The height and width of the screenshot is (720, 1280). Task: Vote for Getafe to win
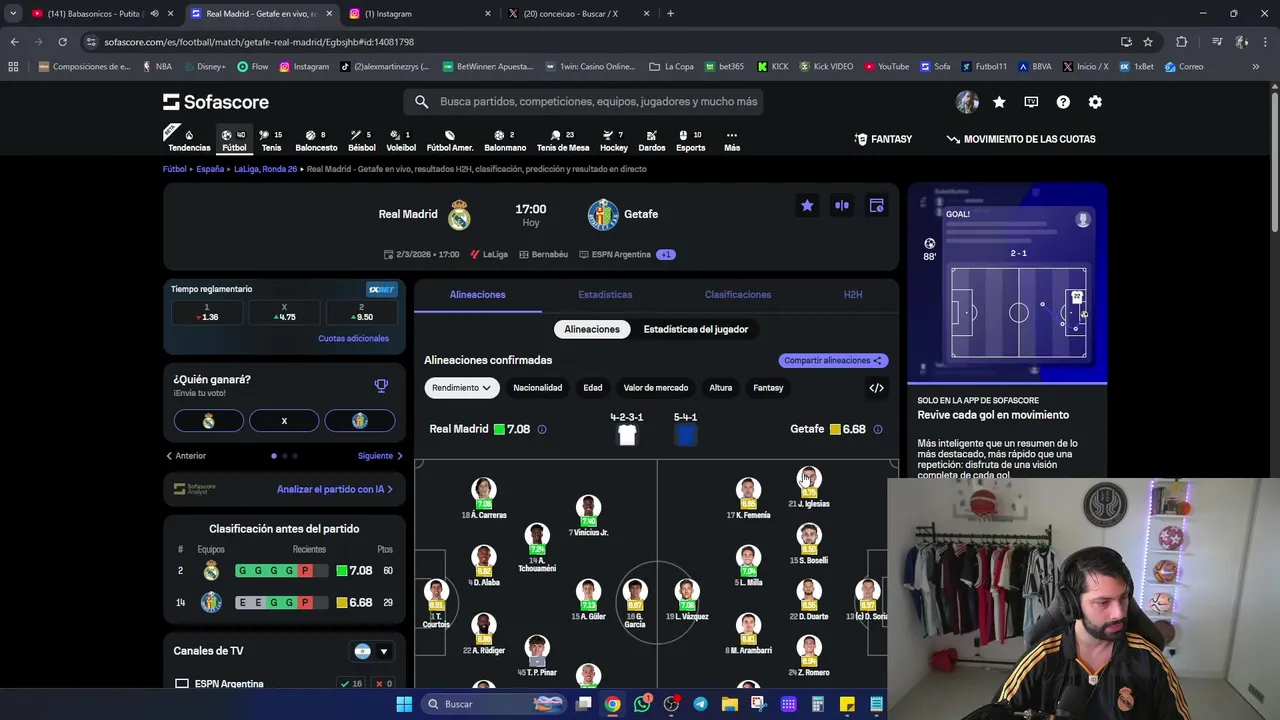pyautogui.click(x=360, y=421)
